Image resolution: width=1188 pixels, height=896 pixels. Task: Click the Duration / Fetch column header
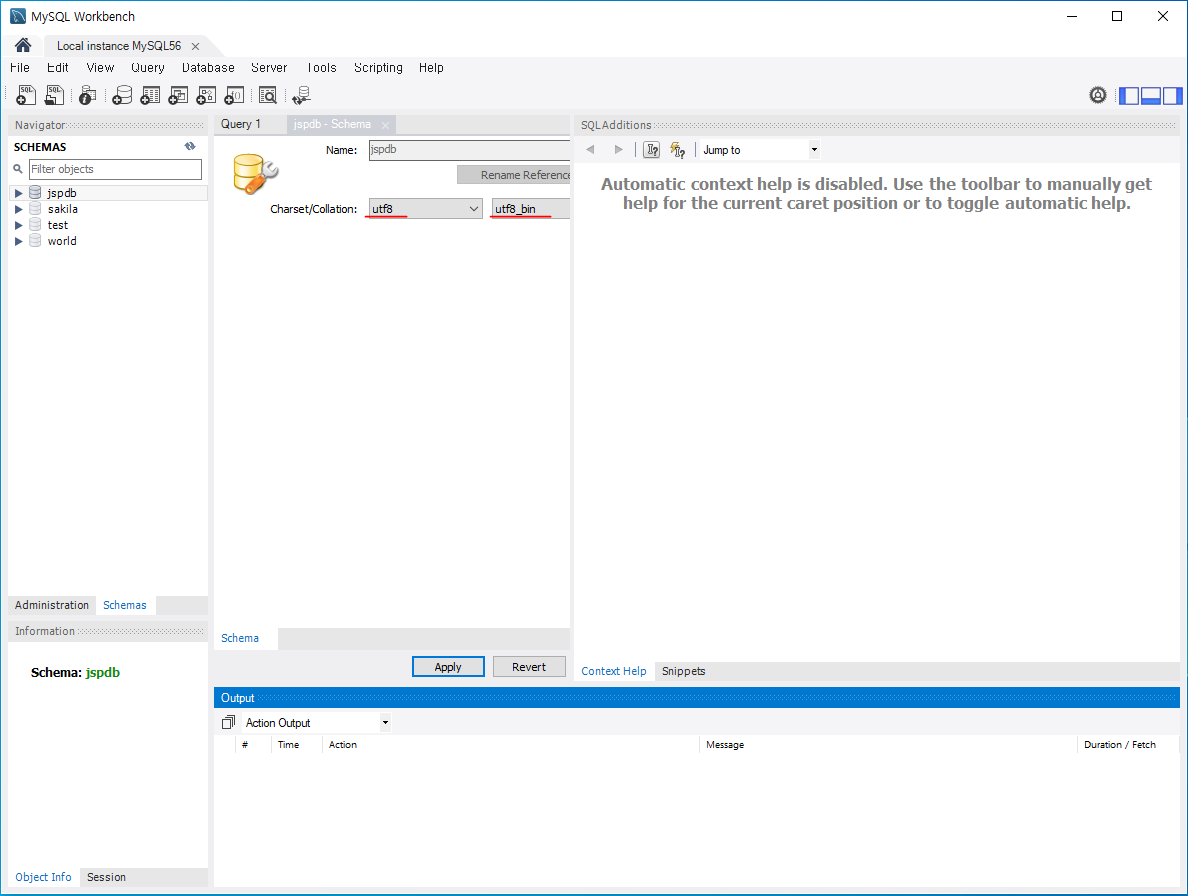1127,745
